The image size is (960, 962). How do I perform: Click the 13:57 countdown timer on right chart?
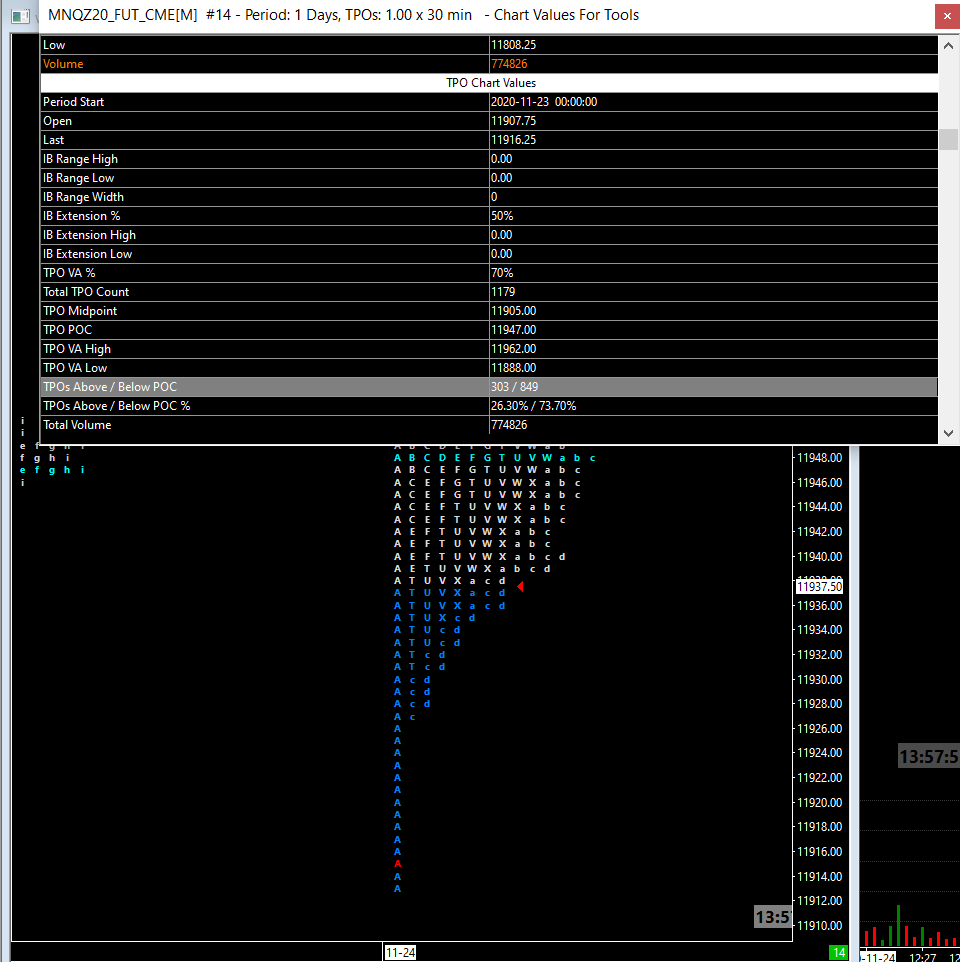(929, 756)
